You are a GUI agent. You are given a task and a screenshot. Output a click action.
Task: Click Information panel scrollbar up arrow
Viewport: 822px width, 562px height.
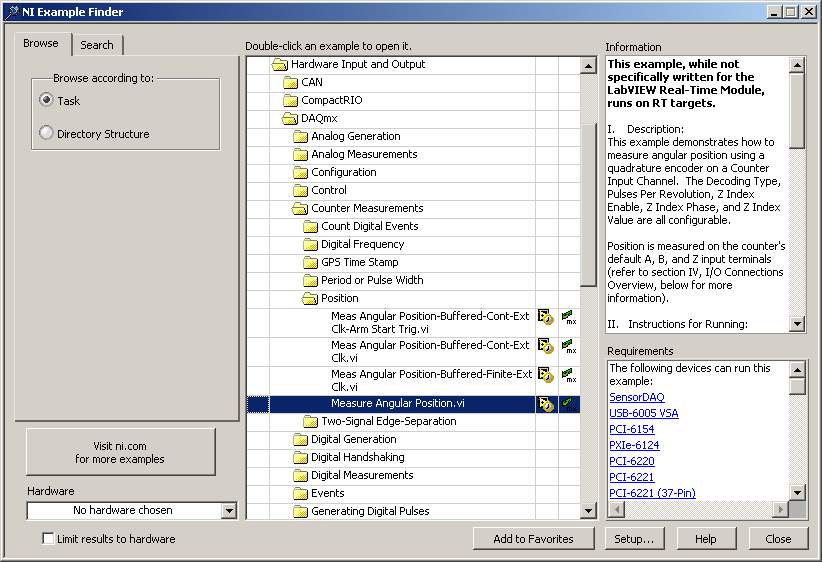pos(797,65)
